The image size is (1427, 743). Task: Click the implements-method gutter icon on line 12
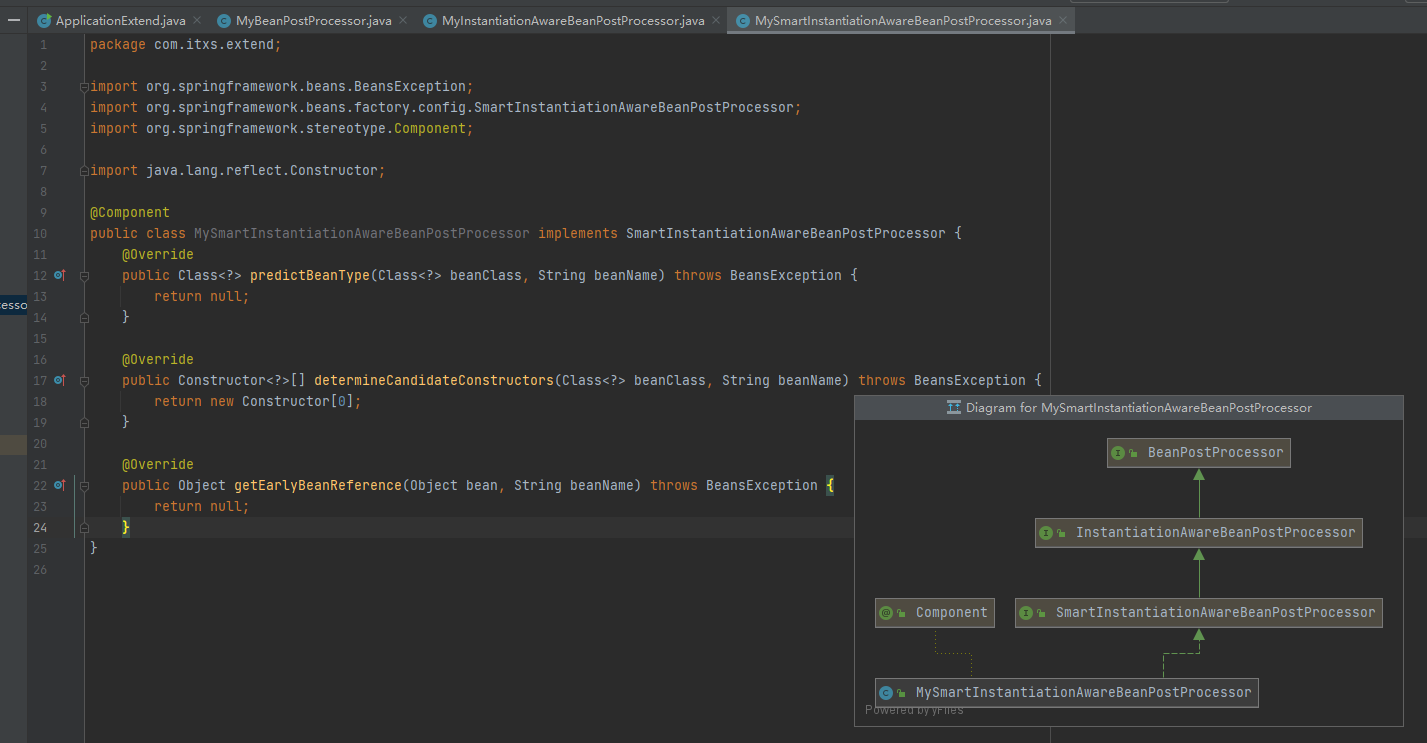point(59,275)
